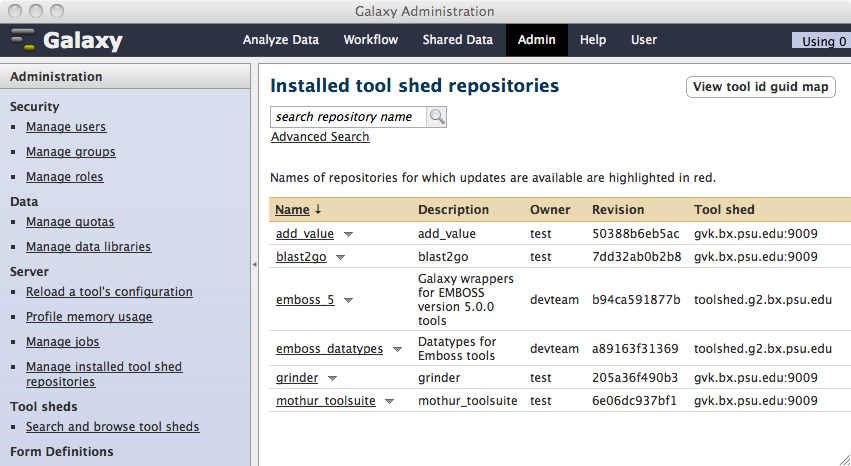Open the Analyze Data tab

pyautogui.click(x=281, y=40)
